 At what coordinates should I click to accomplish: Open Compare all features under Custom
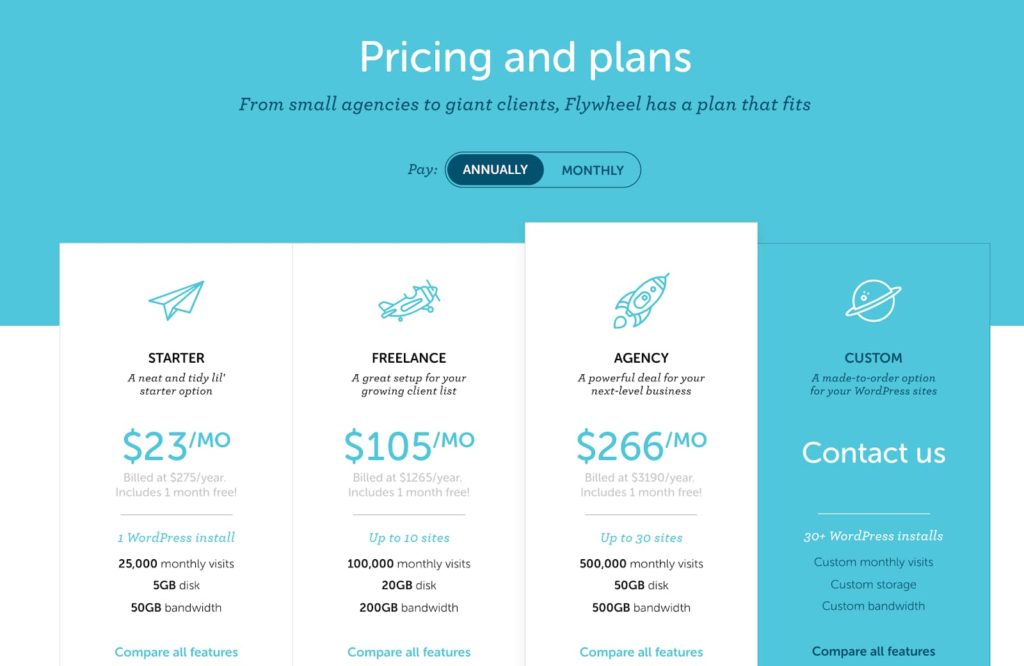[873, 651]
